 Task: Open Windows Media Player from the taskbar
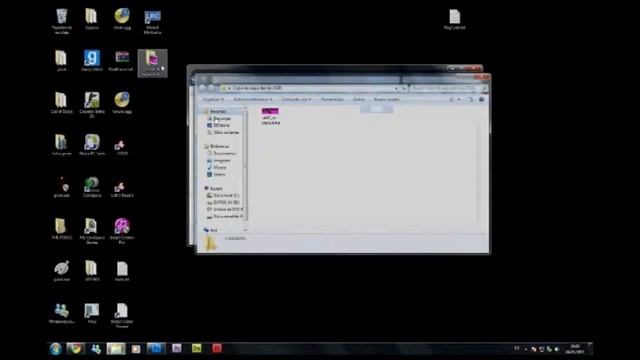tap(136, 349)
